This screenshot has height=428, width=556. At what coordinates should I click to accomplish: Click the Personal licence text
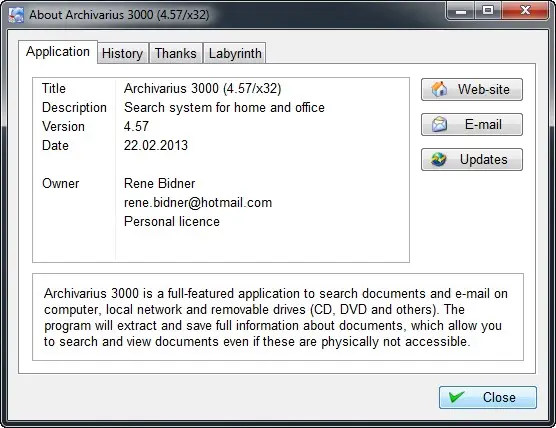click(172, 221)
